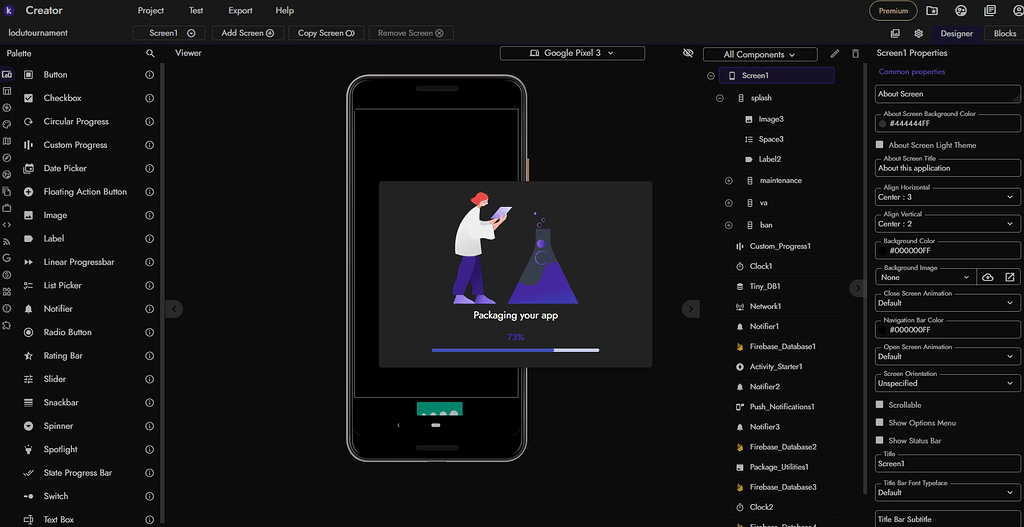Toggle About Screen Light Theme checkbox
The width and height of the screenshot is (1024, 527).
coord(880,145)
